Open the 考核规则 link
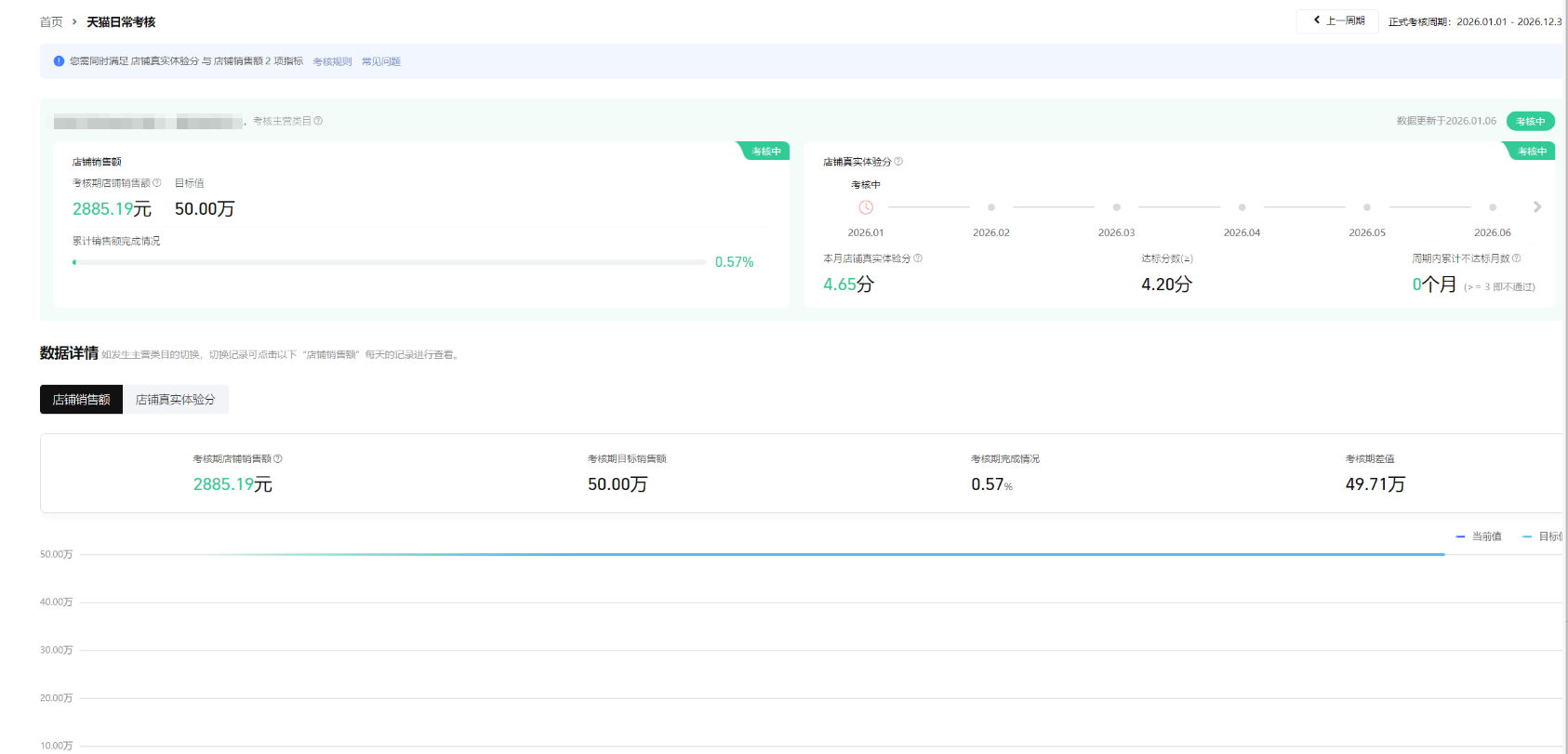This screenshot has height=754, width=1568. pos(332,61)
